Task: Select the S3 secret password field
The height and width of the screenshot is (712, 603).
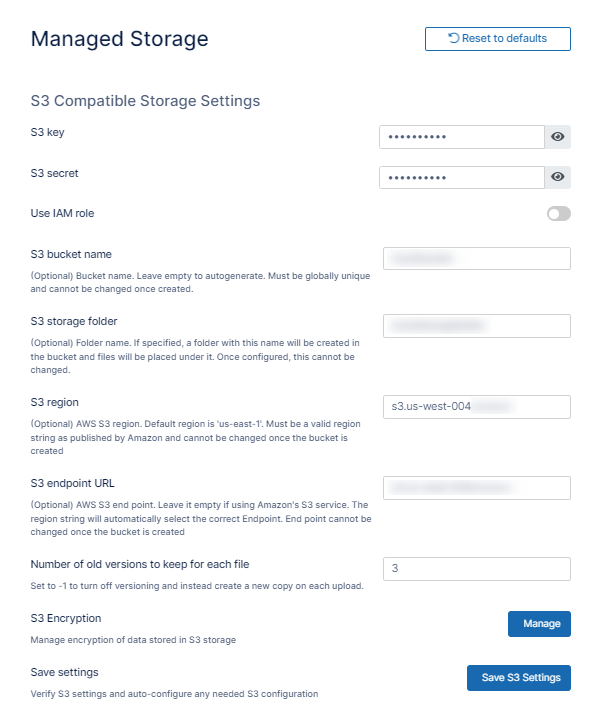Action: (461, 177)
